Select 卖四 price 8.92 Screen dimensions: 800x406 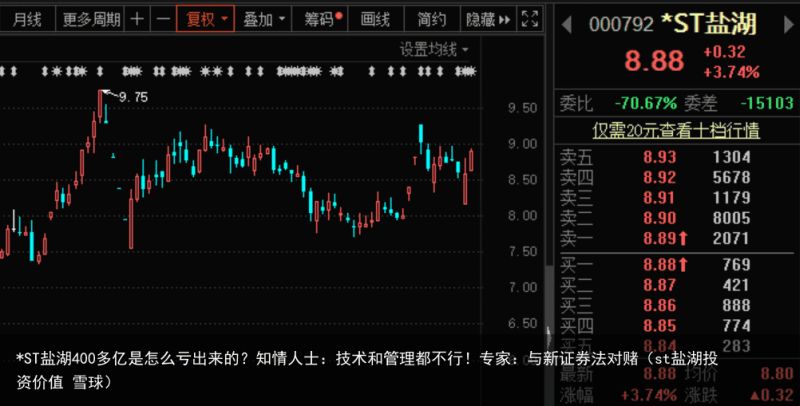(x=659, y=177)
